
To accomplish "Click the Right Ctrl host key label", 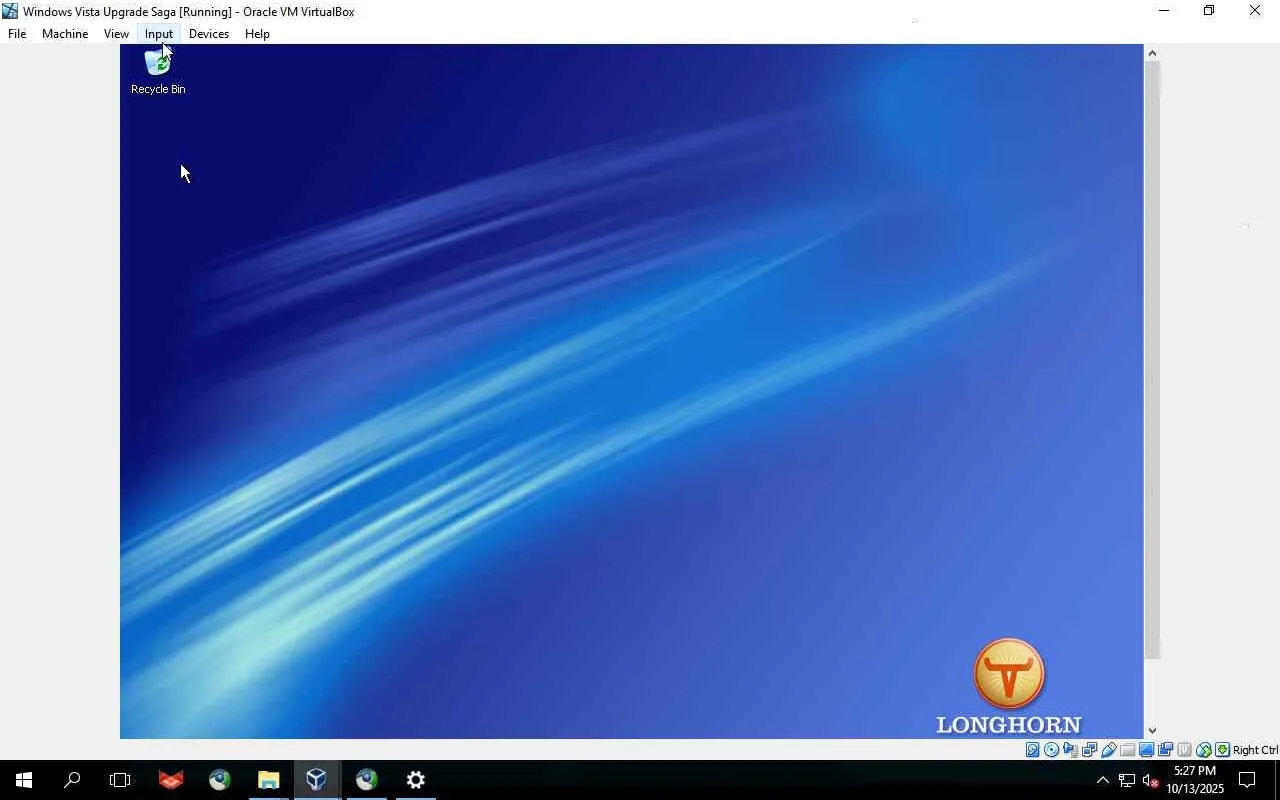I will click(1255, 750).
